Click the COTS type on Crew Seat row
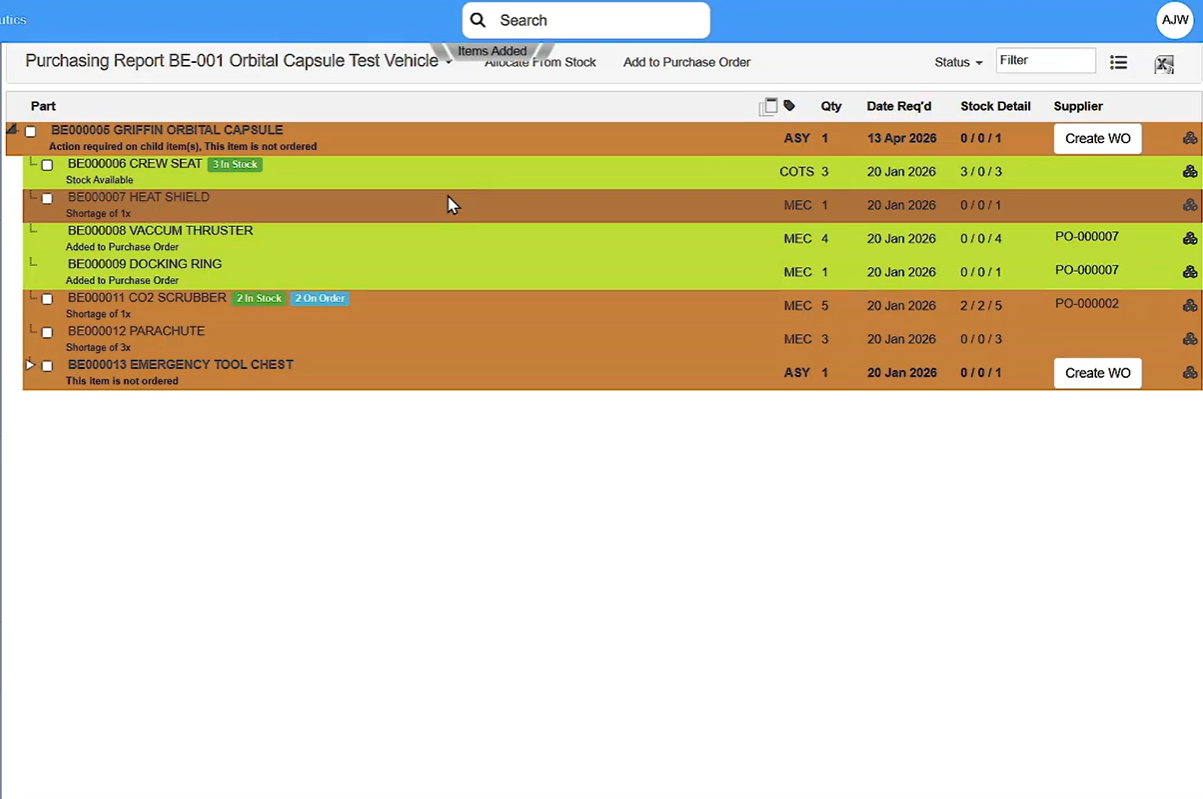The height and width of the screenshot is (799, 1203). point(796,172)
